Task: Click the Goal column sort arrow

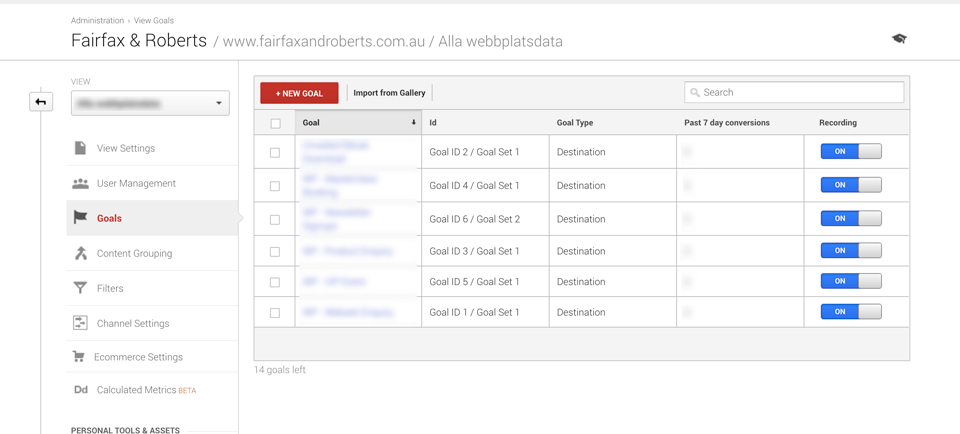Action: tap(414, 122)
